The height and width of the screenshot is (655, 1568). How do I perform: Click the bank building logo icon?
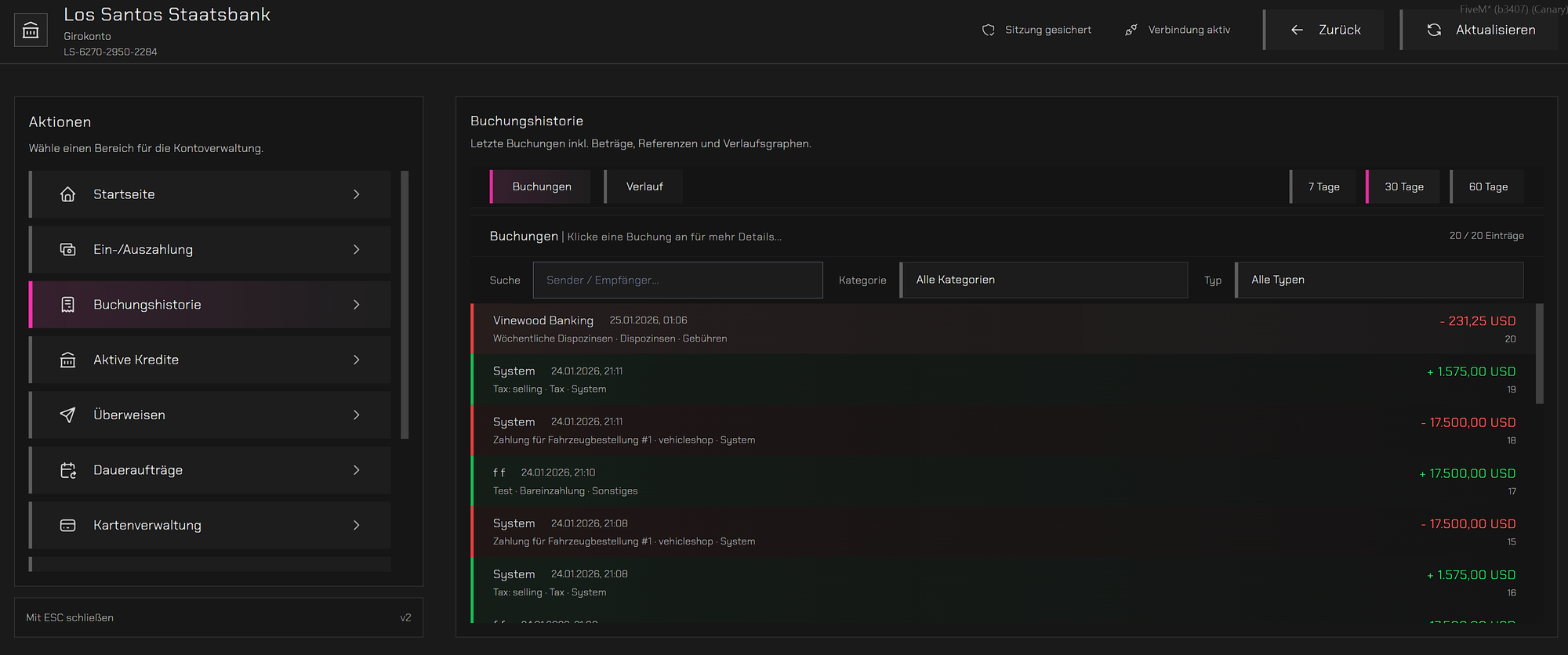pyautogui.click(x=31, y=31)
